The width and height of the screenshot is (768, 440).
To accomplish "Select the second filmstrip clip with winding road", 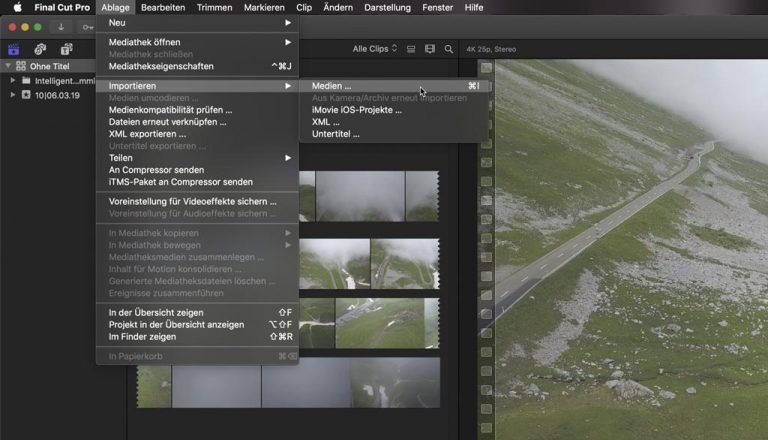I will [369, 264].
